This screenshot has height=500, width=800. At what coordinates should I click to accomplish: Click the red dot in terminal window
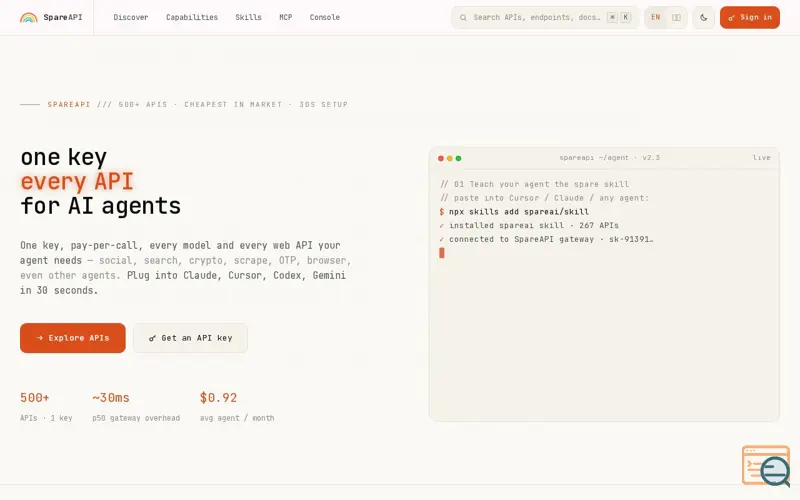pos(441,158)
